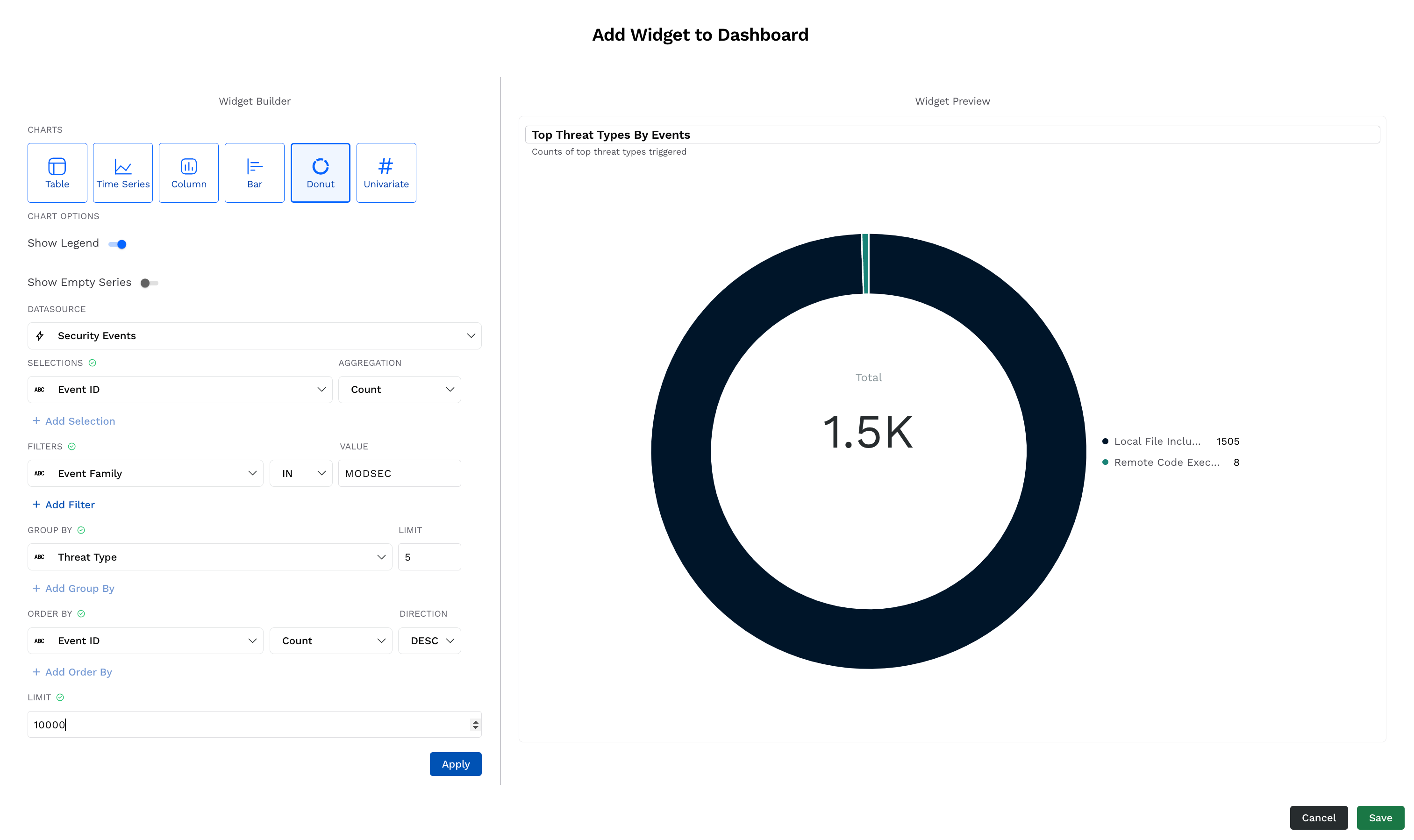Open the IN operator dropdown
The width and height of the screenshot is (1414, 840).
pyautogui.click(x=300, y=473)
